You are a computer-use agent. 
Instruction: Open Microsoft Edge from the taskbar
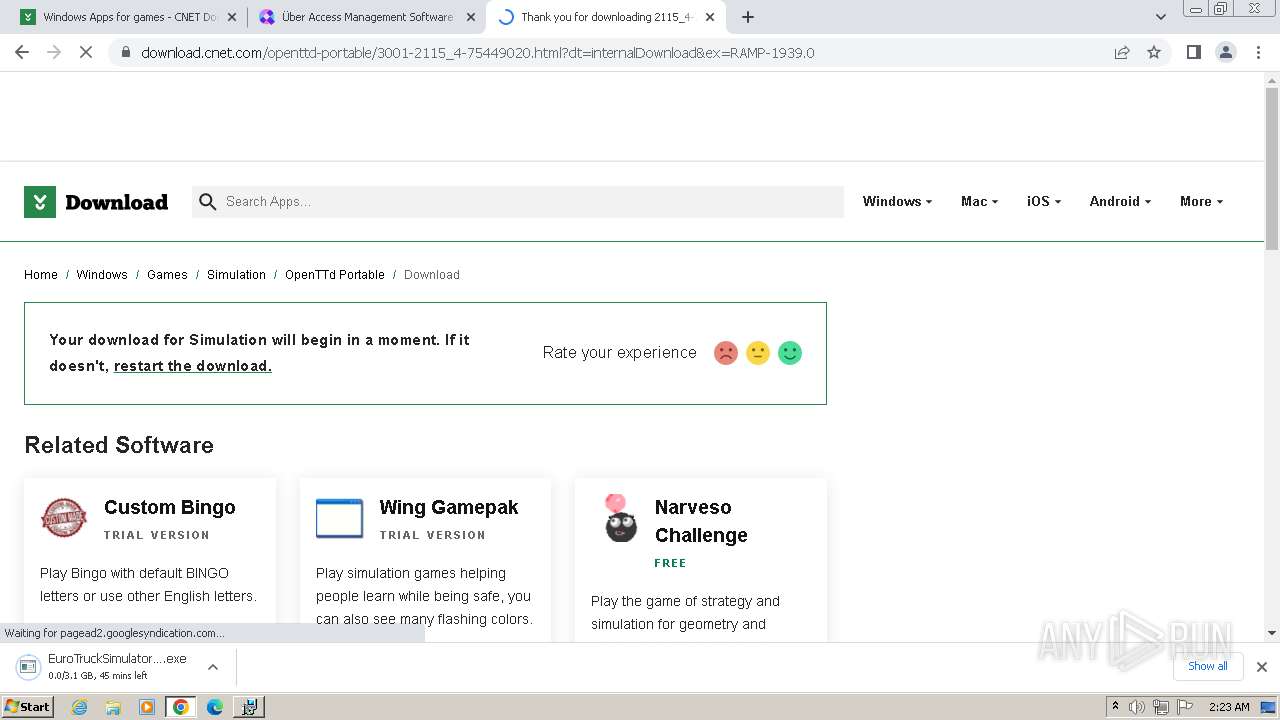[215, 707]
